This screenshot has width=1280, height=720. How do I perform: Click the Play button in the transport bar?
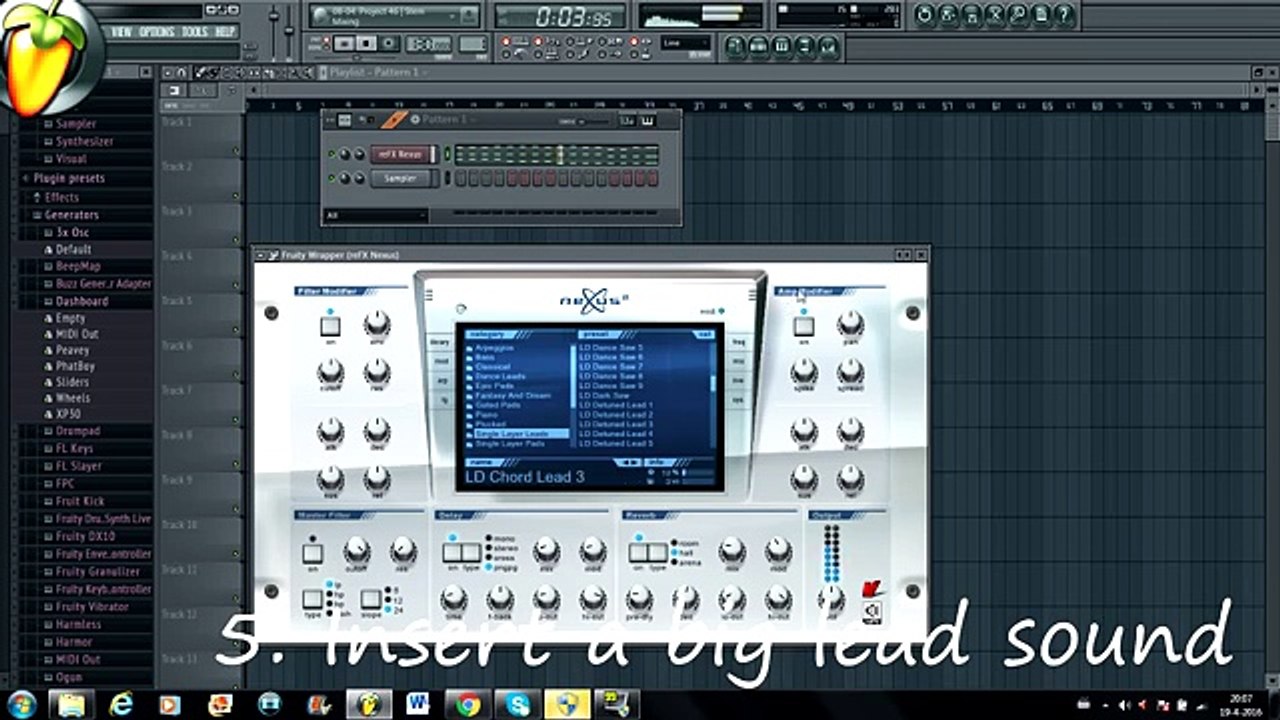[344, 44]
